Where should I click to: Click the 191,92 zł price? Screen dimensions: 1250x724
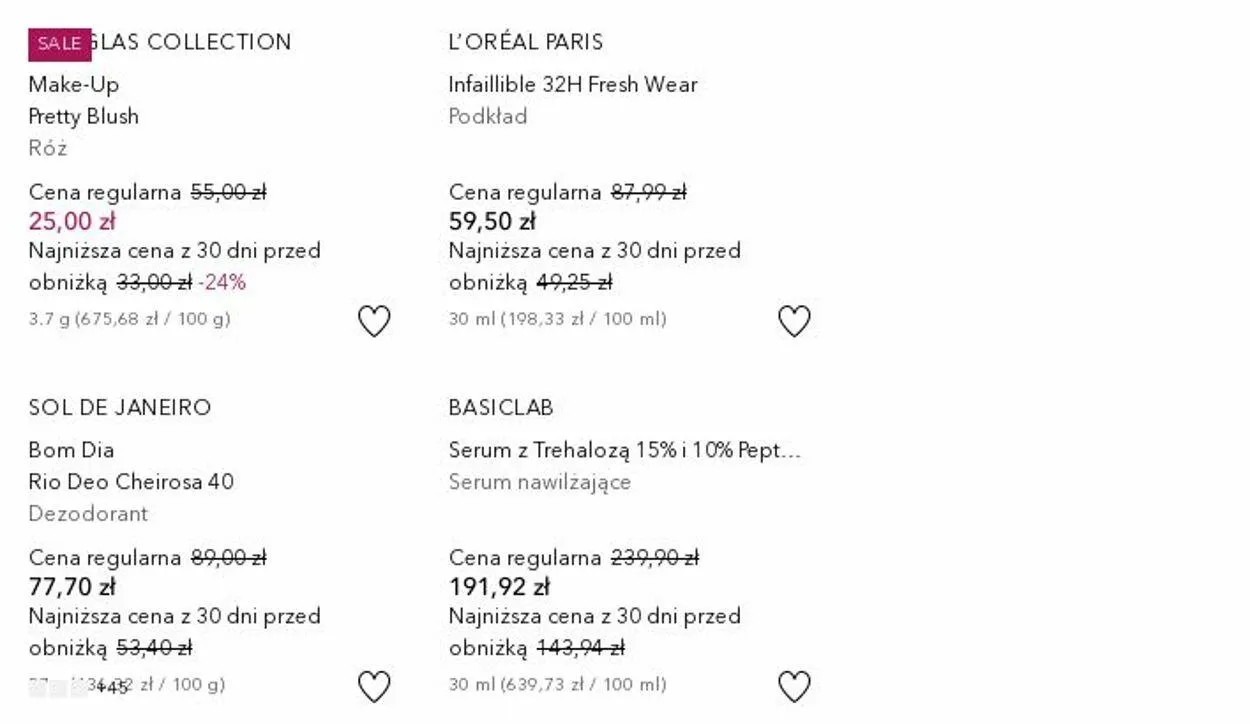(499, 587)
